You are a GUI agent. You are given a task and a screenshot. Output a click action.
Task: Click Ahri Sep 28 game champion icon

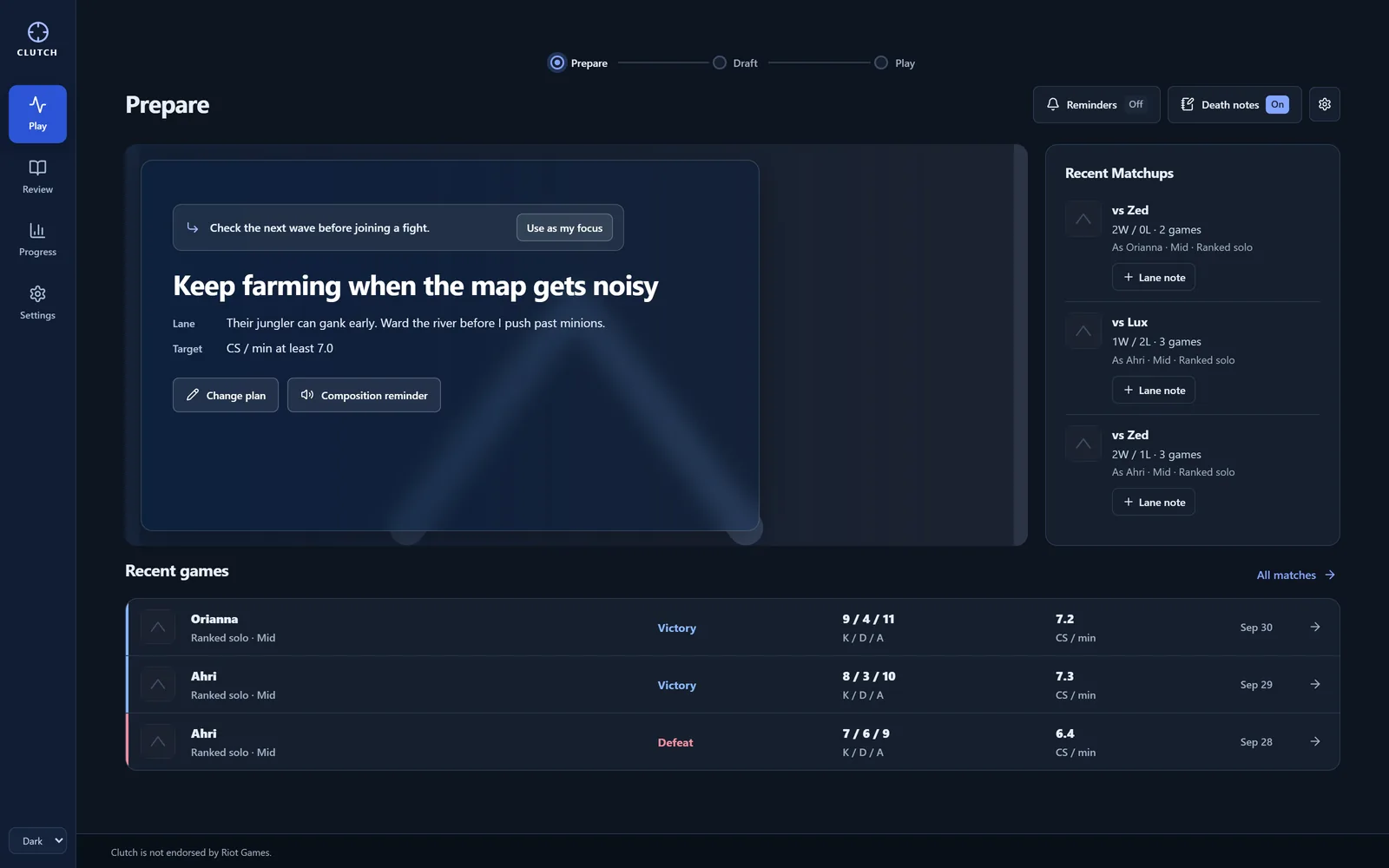point(158,741)
